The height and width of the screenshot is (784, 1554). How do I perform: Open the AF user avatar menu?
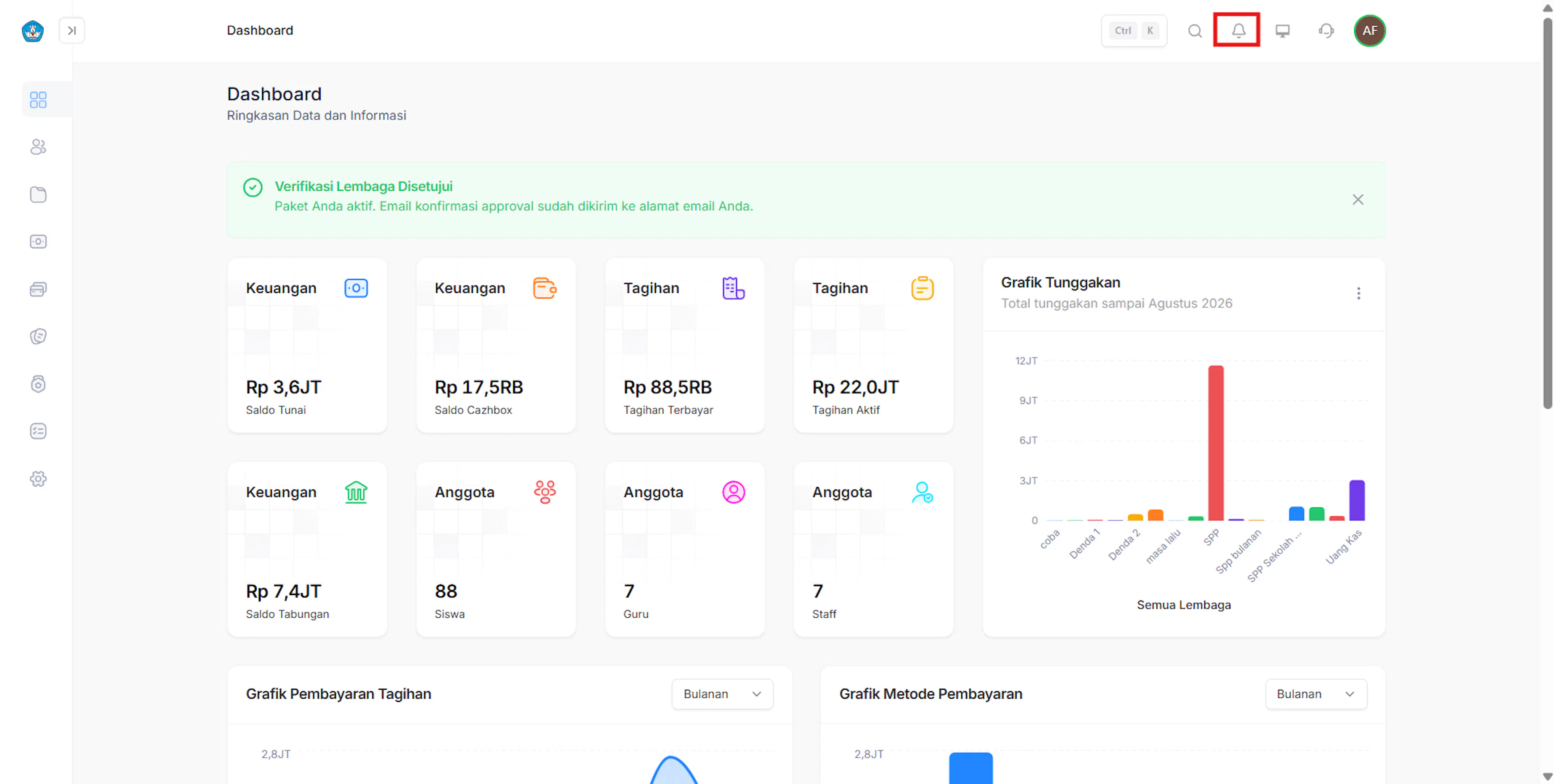click(1369, 30)
